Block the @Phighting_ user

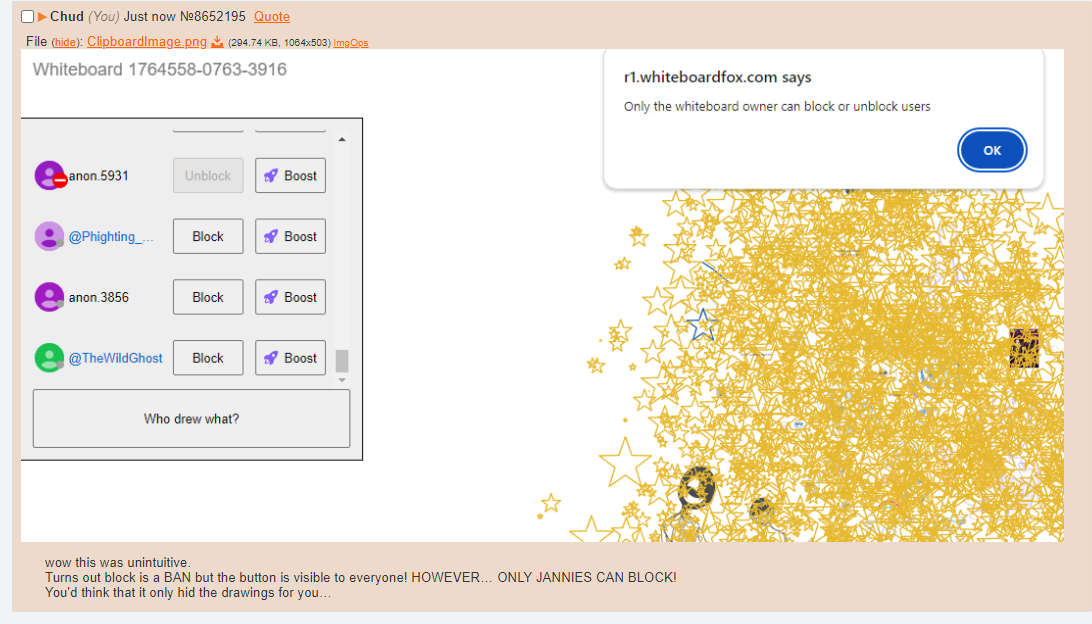click(208, 237)
